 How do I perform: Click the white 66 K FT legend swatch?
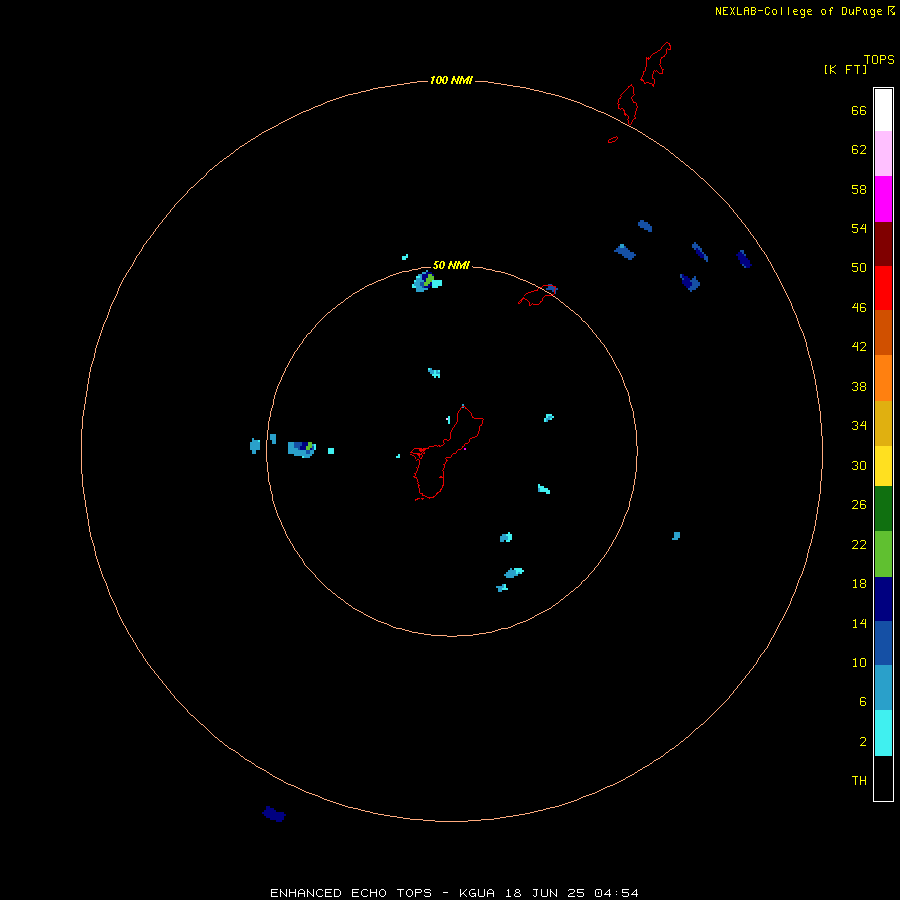click(x=883, y=110)
